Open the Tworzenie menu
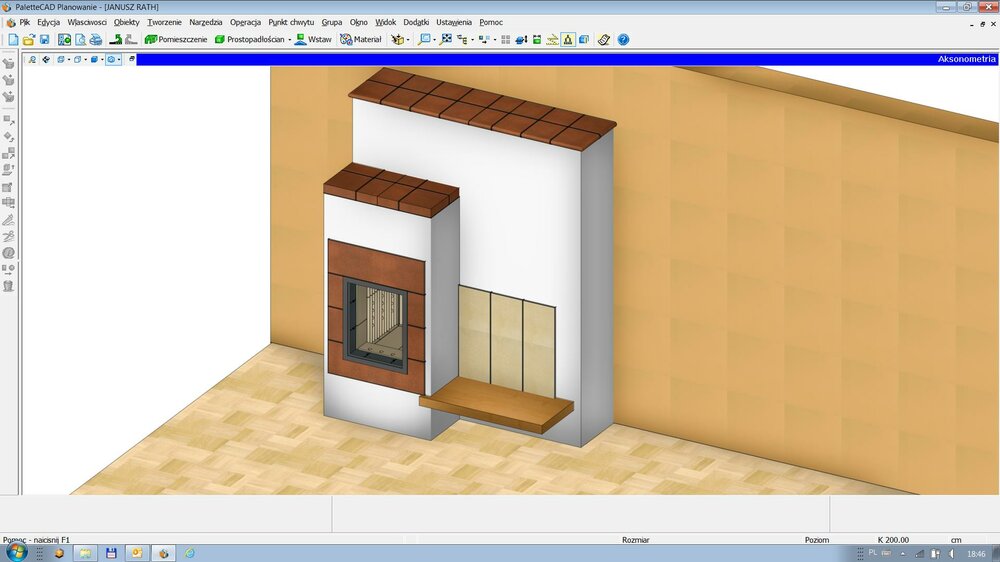The width and height of the screenshot is (1000, 562). [x=164, y=22]
